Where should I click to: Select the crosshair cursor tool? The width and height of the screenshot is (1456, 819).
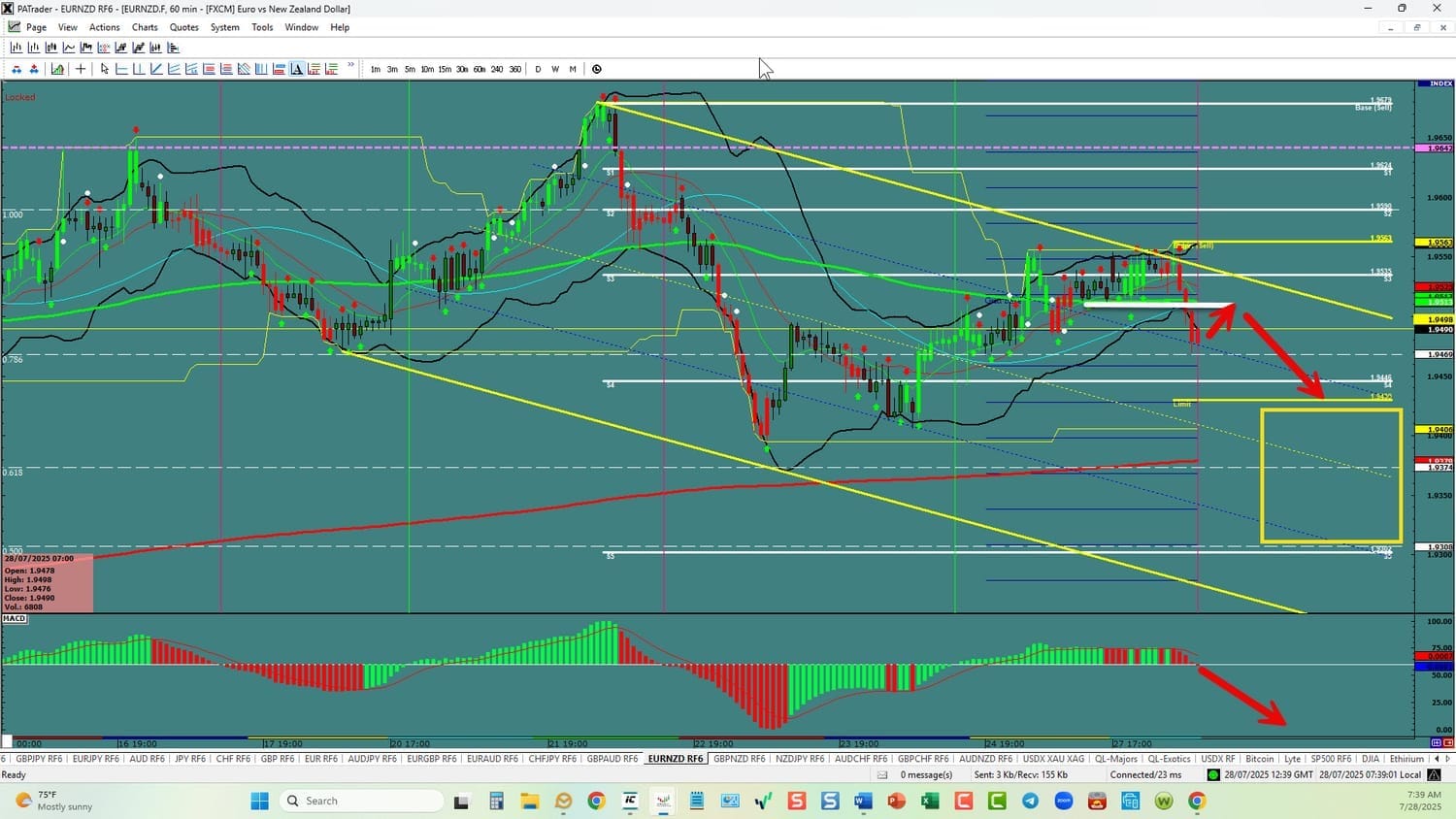coord(81,69)
